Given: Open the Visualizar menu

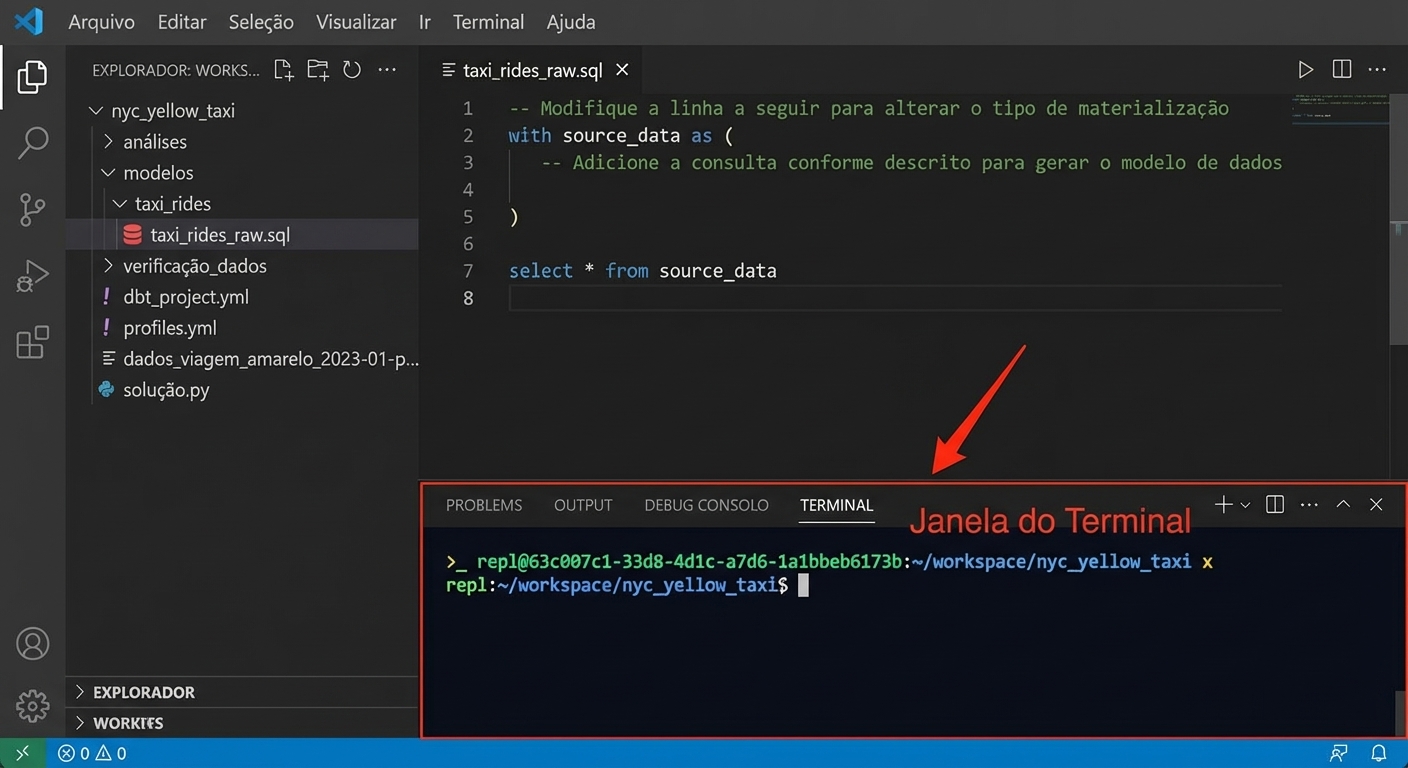Looking at the screenshot, I should tap(356, 22).
